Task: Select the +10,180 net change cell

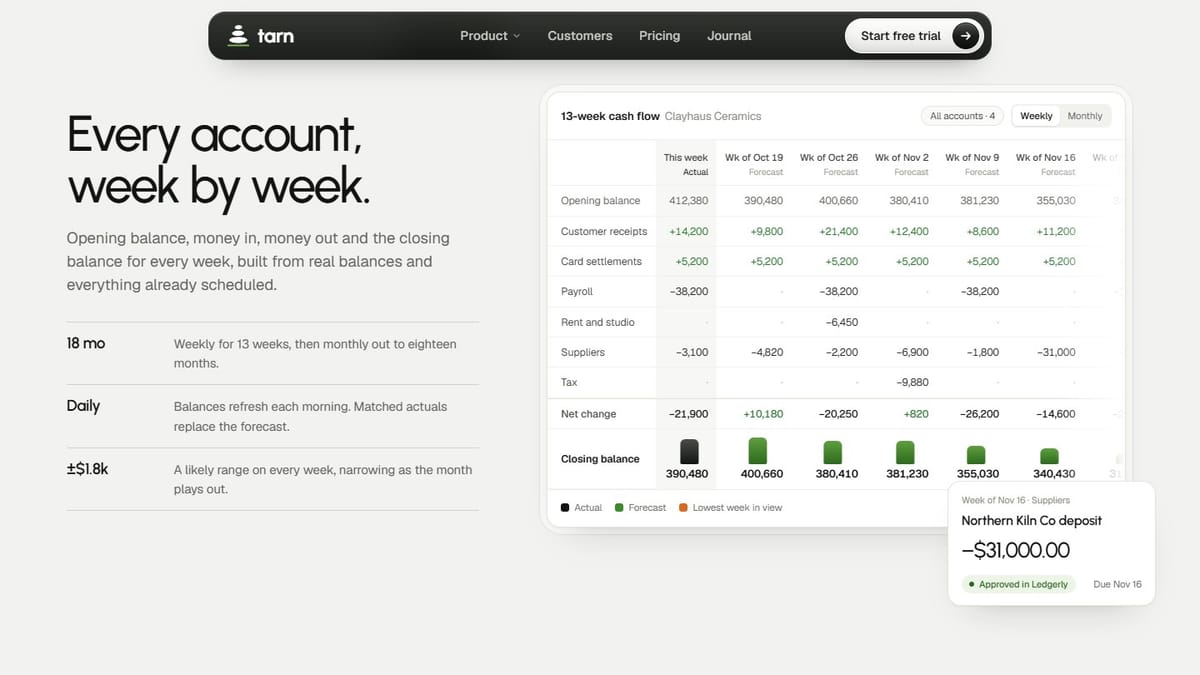Action: (762, 414)
